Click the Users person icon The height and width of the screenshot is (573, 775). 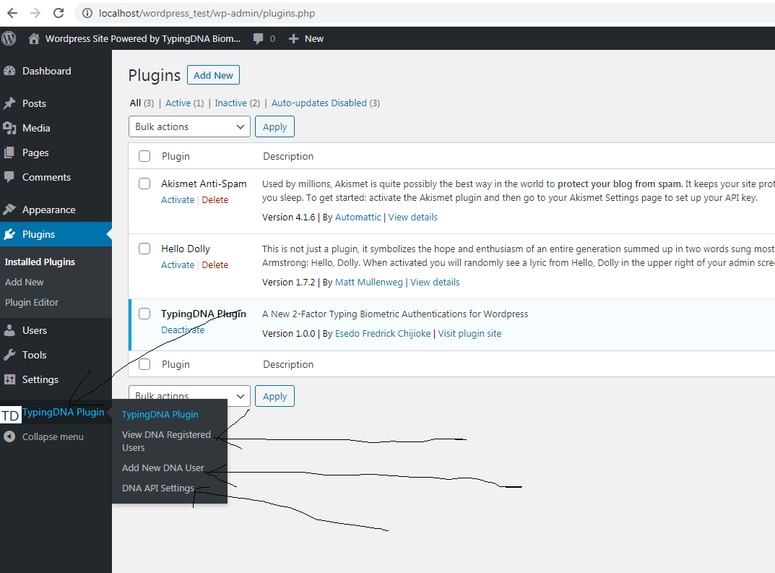9,330
